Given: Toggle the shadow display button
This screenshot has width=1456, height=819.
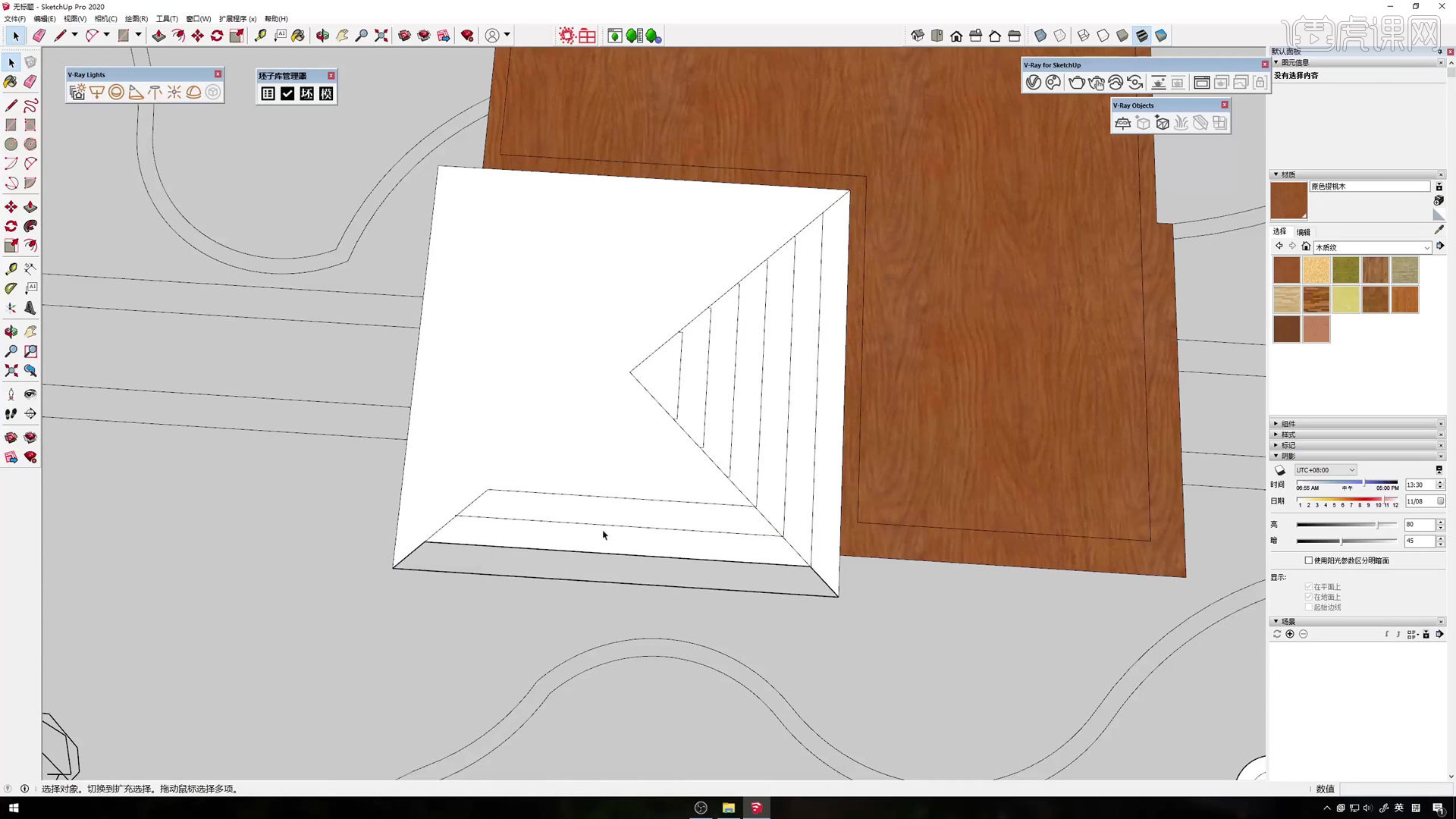Looking at the screenshot, I should click(1280, 470).
